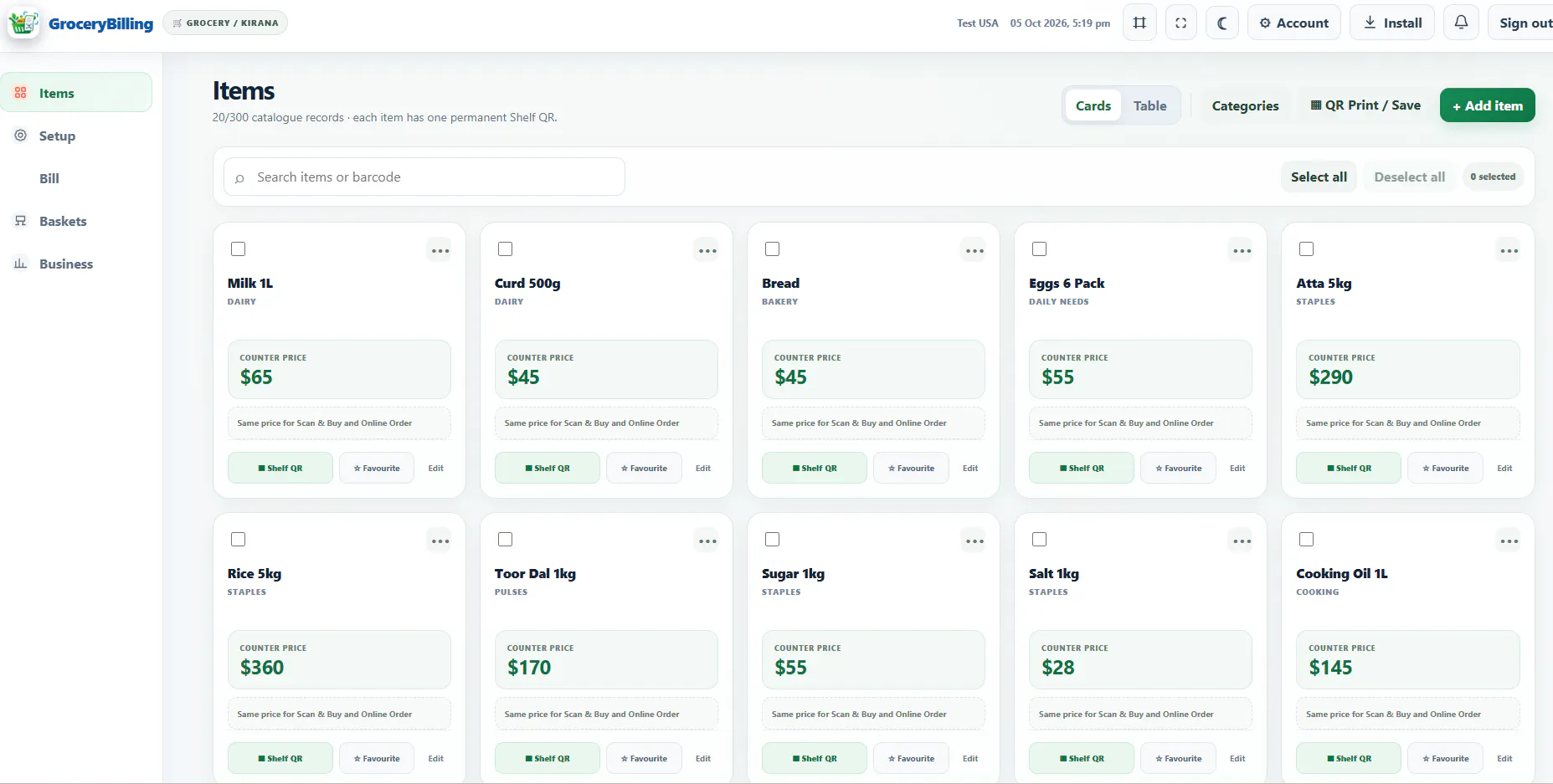Click Edit on Atta 5kg card
The width and height of the screenshot is (1553, 784).
tap(1504, 468)
